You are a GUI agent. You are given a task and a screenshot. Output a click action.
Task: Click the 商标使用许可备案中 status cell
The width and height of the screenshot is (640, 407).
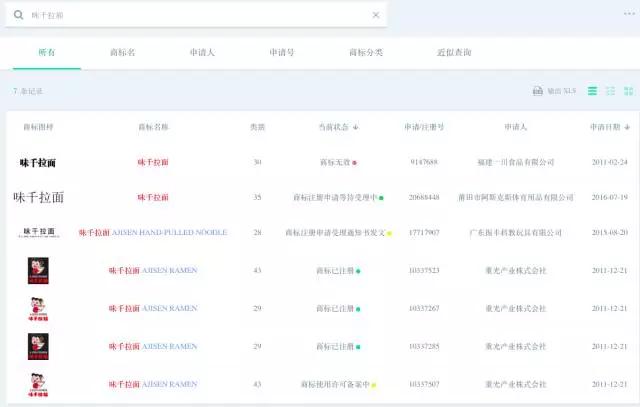(338, 385)
